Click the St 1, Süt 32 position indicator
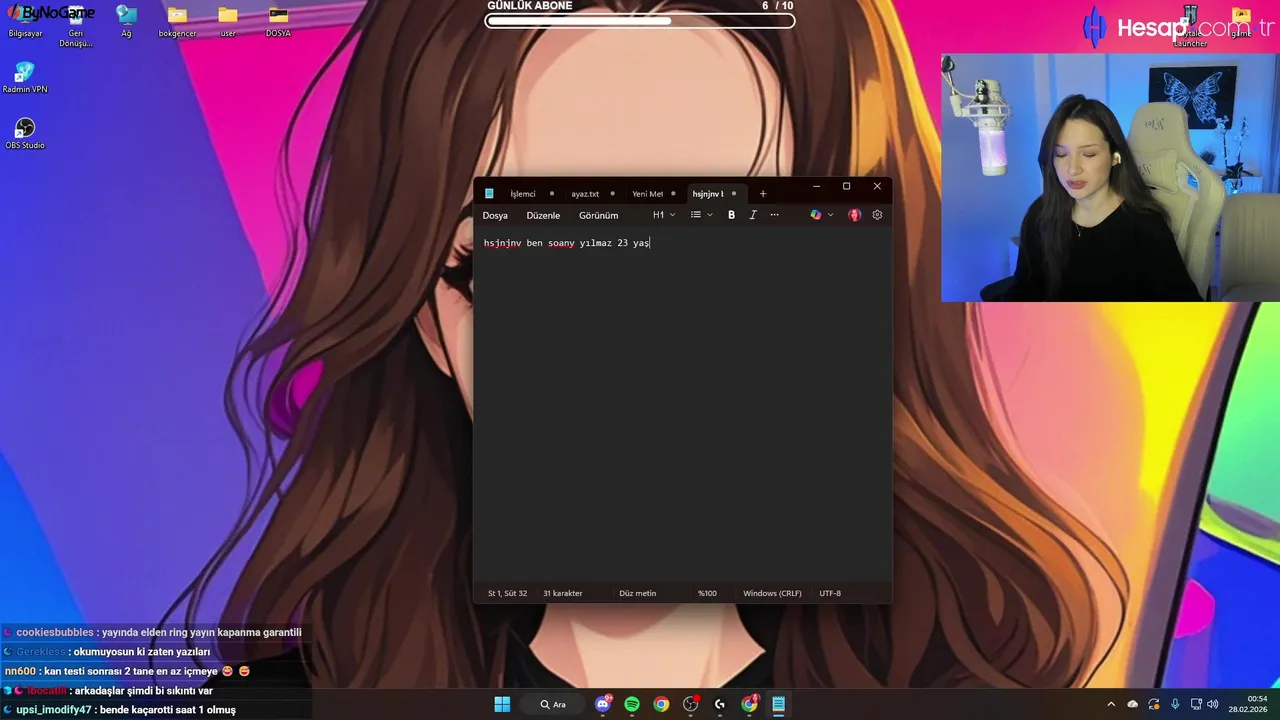 point(507,593)
